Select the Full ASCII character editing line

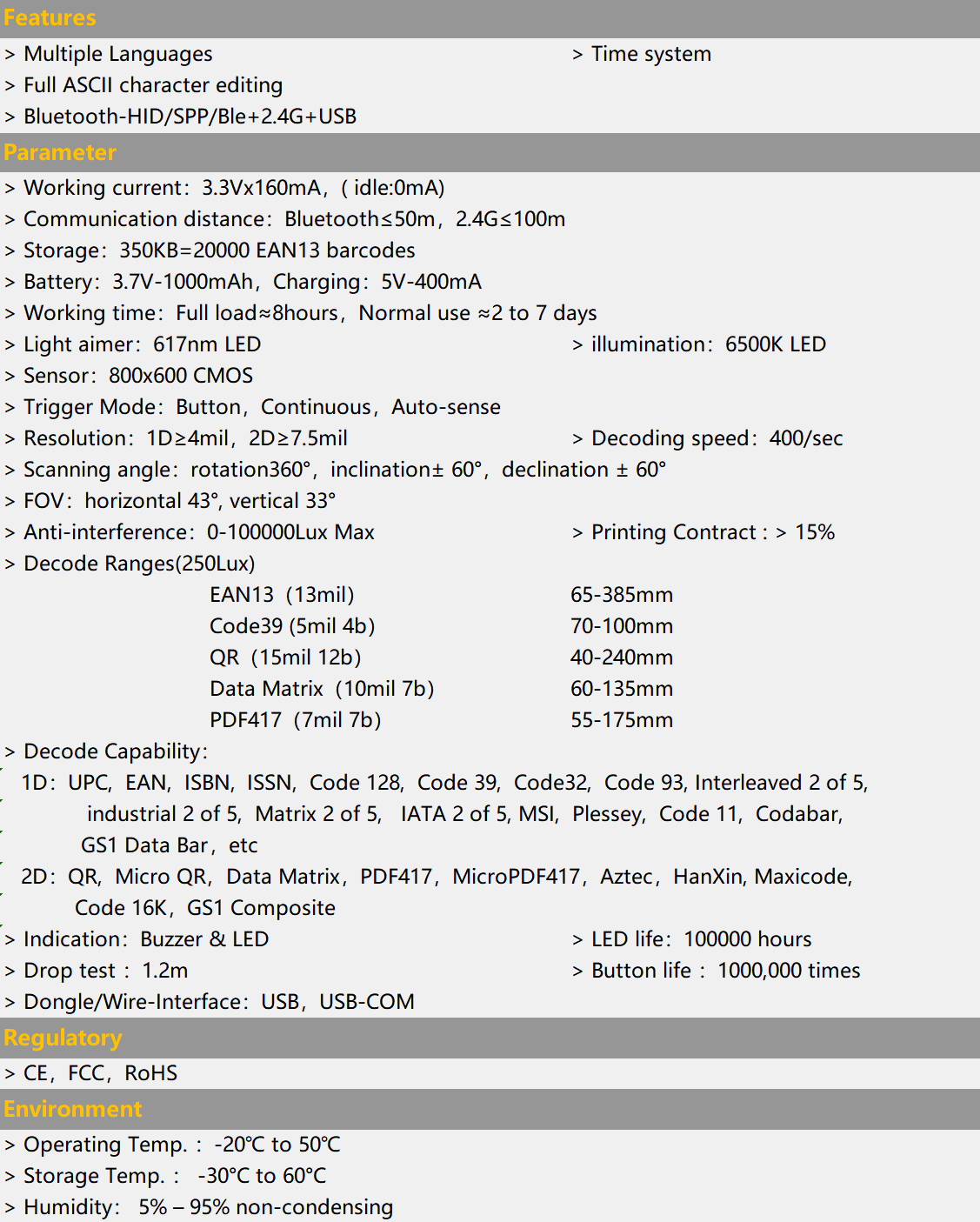143,85
